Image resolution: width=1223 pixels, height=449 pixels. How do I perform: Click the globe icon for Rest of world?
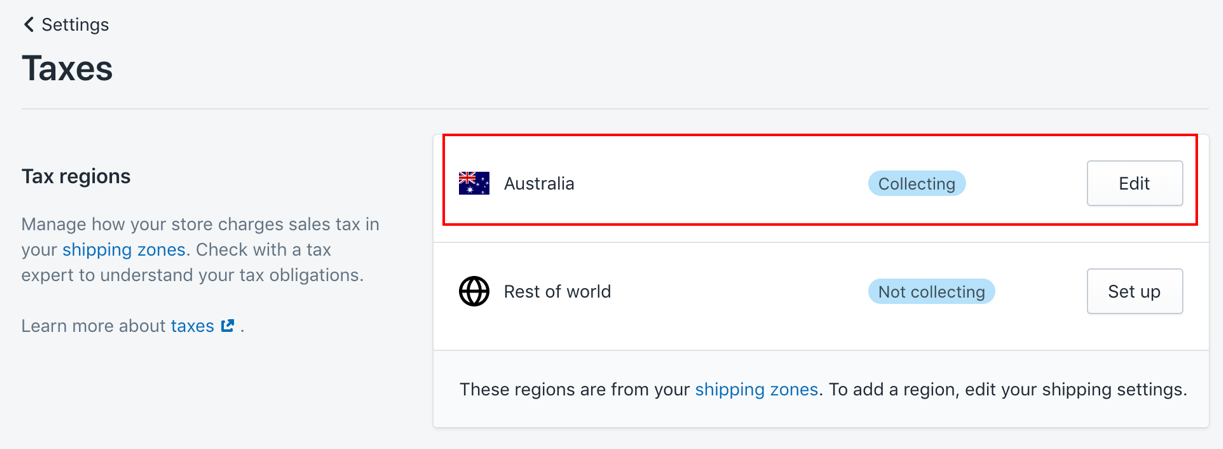[x=474, y=291]
